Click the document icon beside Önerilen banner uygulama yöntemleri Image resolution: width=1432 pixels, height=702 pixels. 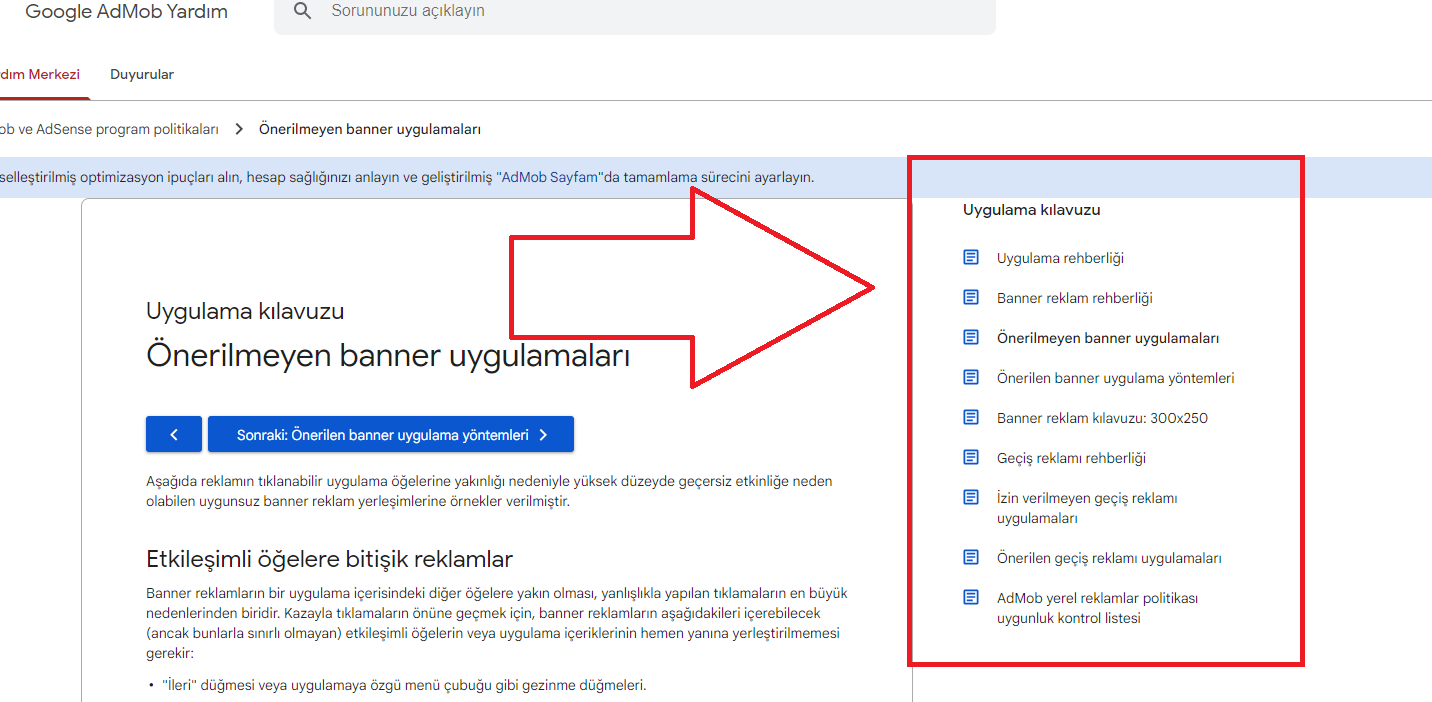970,377
